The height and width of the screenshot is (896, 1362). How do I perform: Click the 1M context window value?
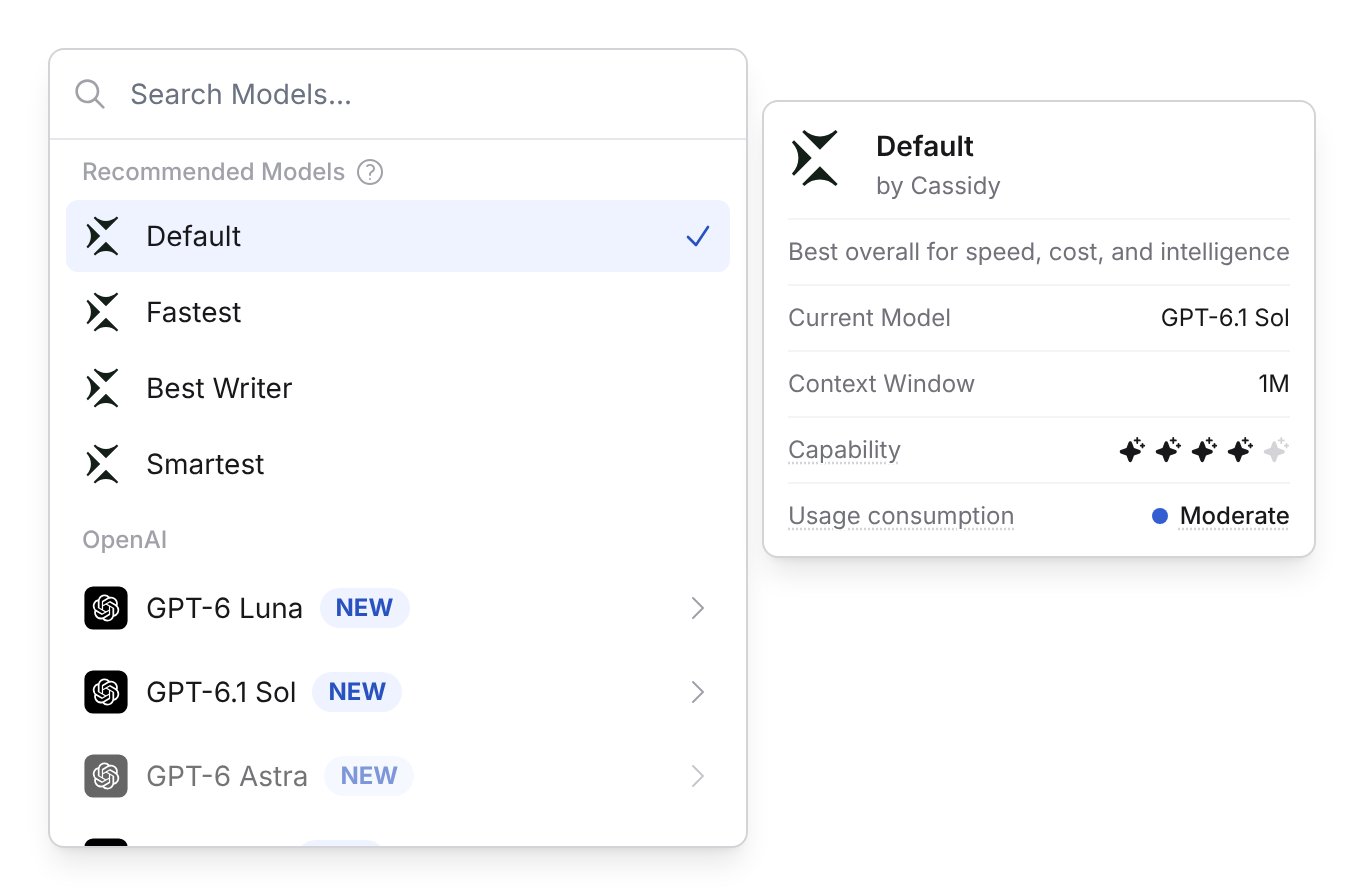pyautogui.click(x=1274, y=384)
